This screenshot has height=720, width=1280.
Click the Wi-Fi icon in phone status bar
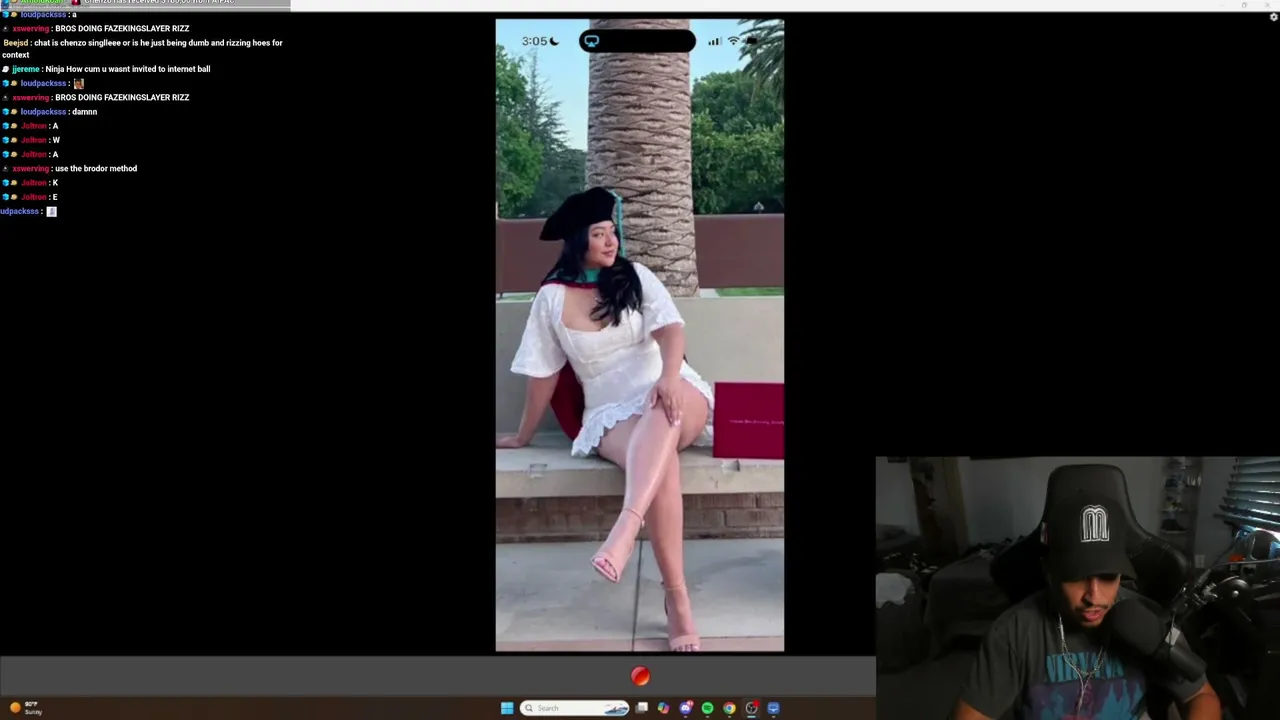[x=734, y=41]
